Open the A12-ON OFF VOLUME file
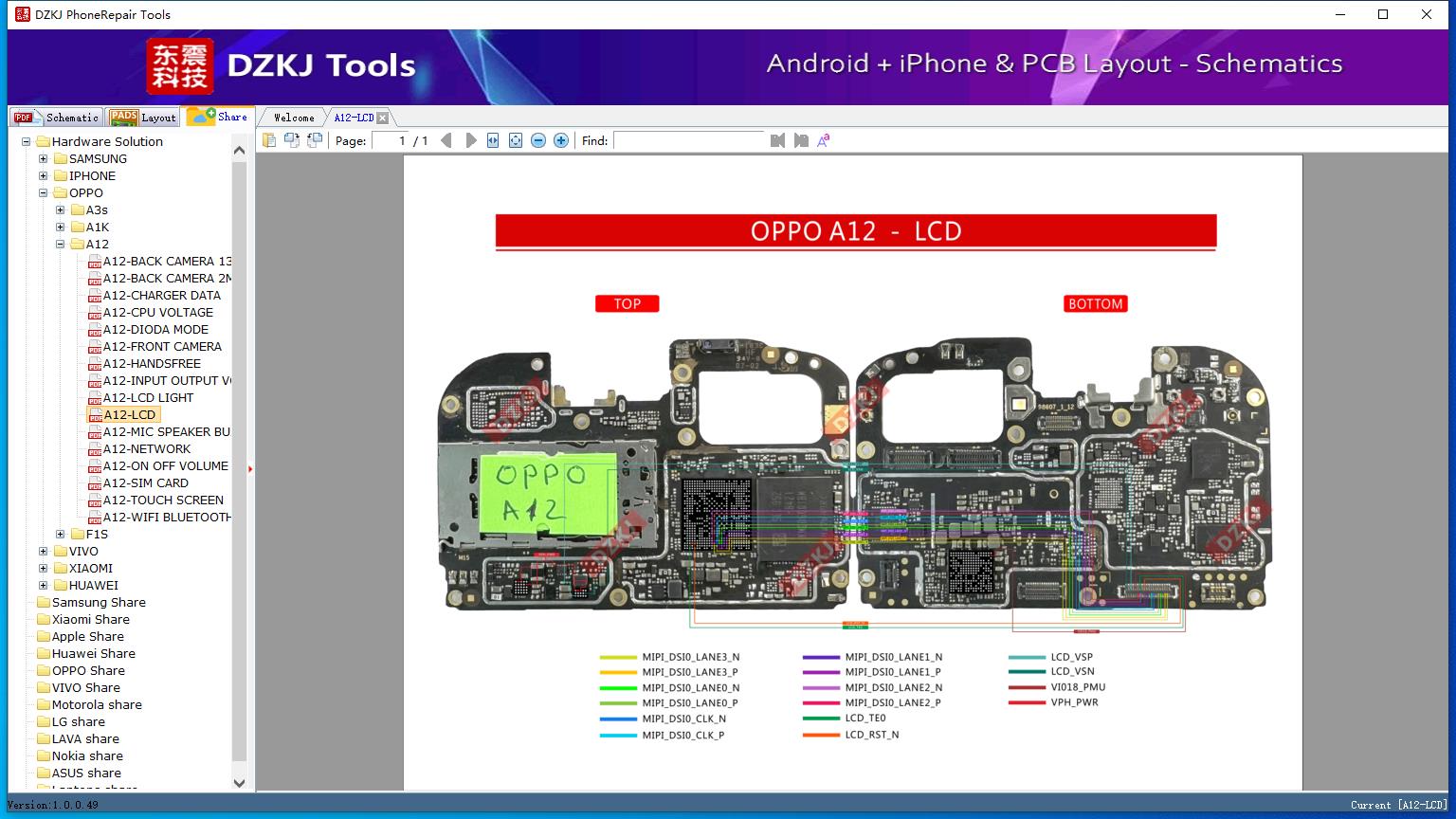The height and width of the screenshot is (819, 1456). pos(166,466)
